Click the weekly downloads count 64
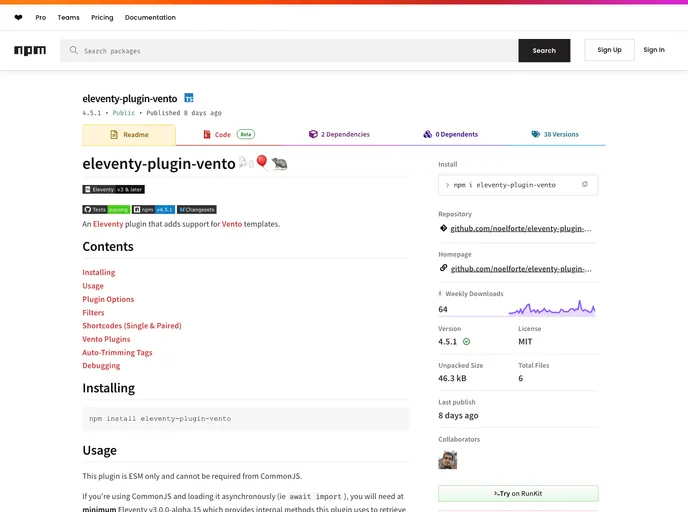This screenshot has height=512, width=688. click(443, 309)
